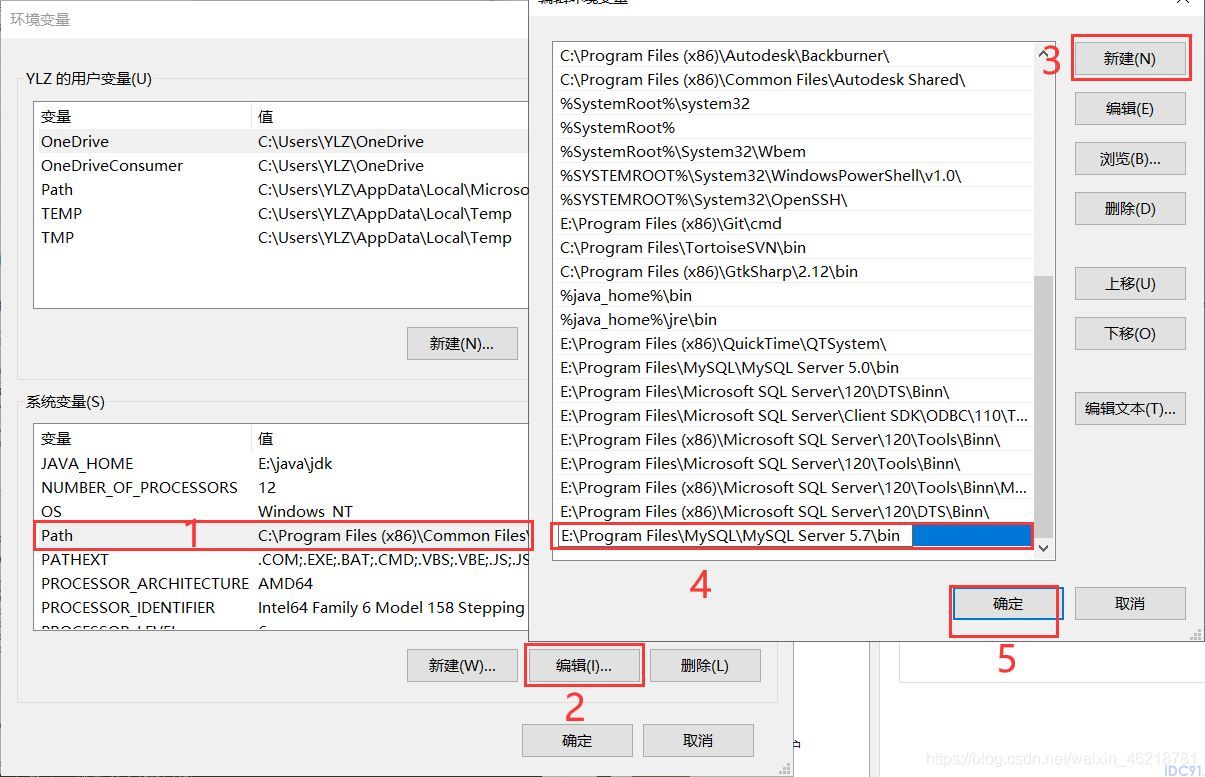
Task: Select the 120\Tools\Binn\M... truncated entry
Action: click(794, 488)
